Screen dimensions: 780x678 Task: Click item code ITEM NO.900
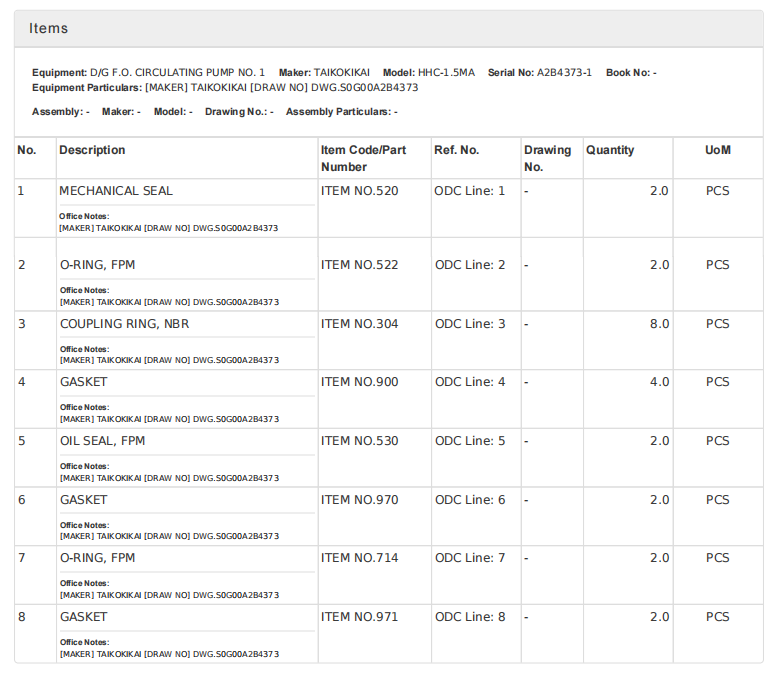[359, 382]
